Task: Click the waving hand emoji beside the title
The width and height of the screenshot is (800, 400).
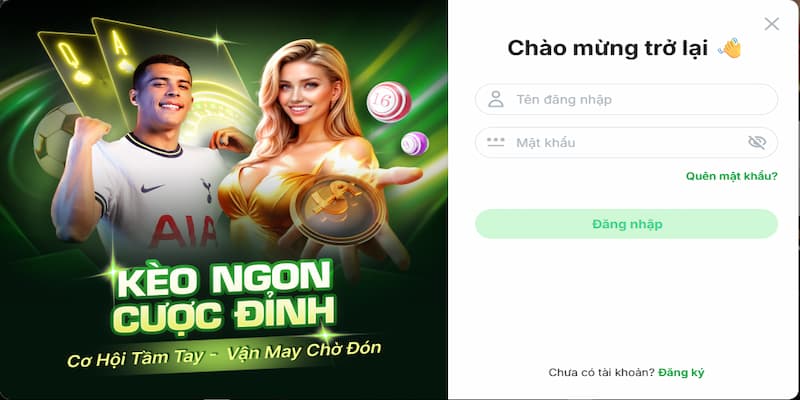Action: tap(729, 48)
